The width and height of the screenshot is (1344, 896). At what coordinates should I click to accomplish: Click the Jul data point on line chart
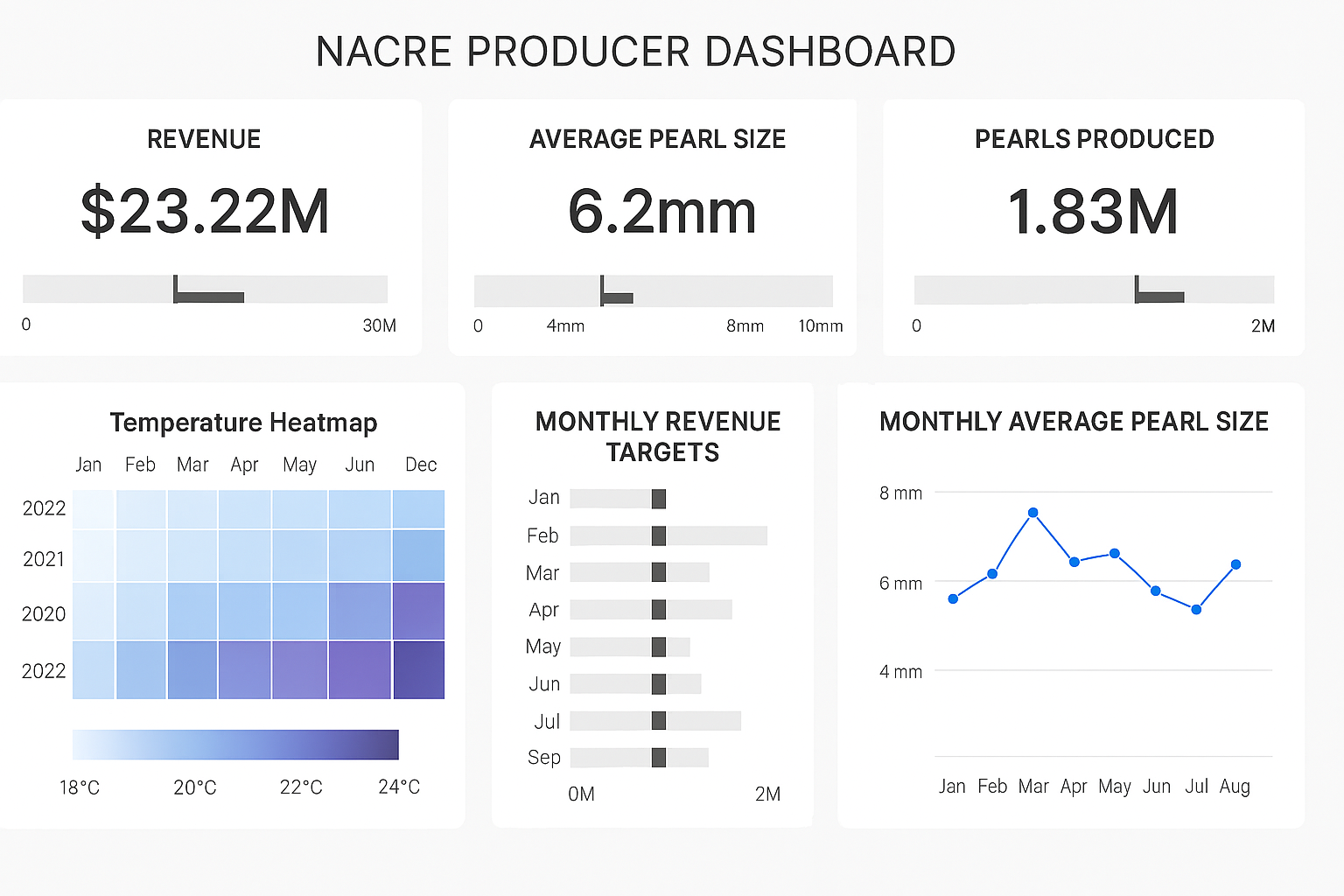pos(1196,610)
